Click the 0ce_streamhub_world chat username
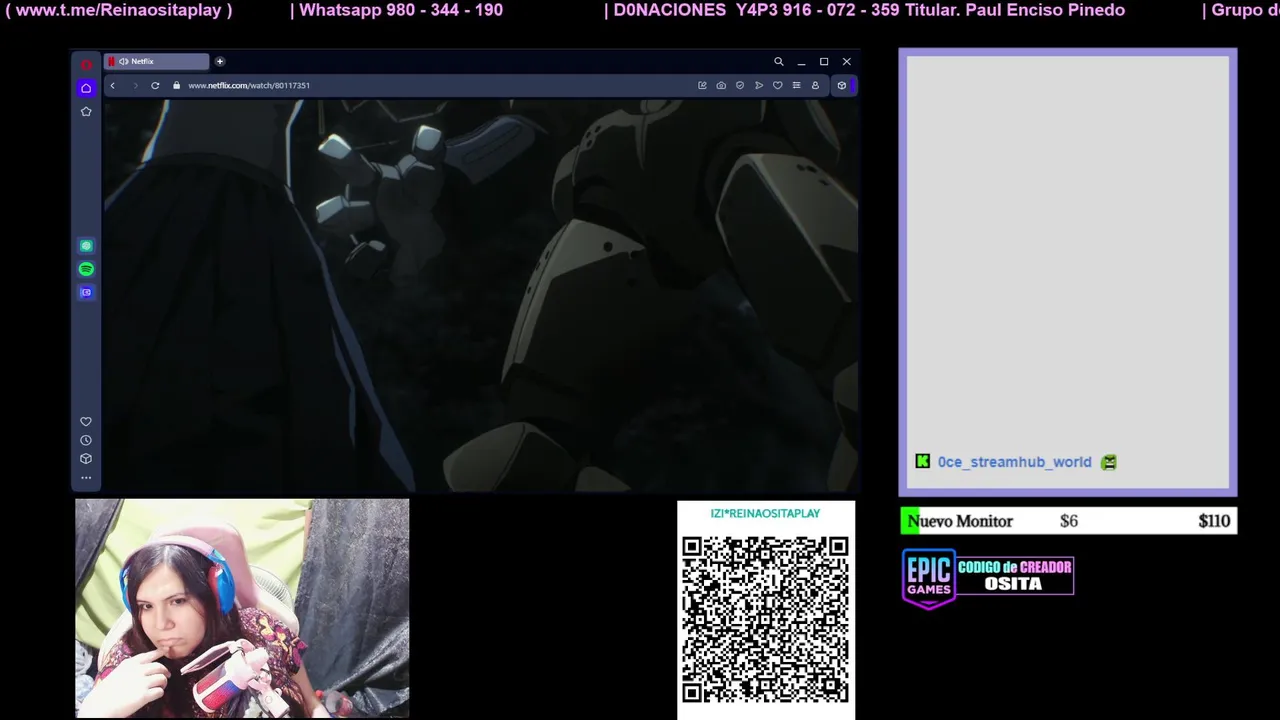Viewport: 1280px width, 720px height. pyautogui.click(x=1014, y=462)
